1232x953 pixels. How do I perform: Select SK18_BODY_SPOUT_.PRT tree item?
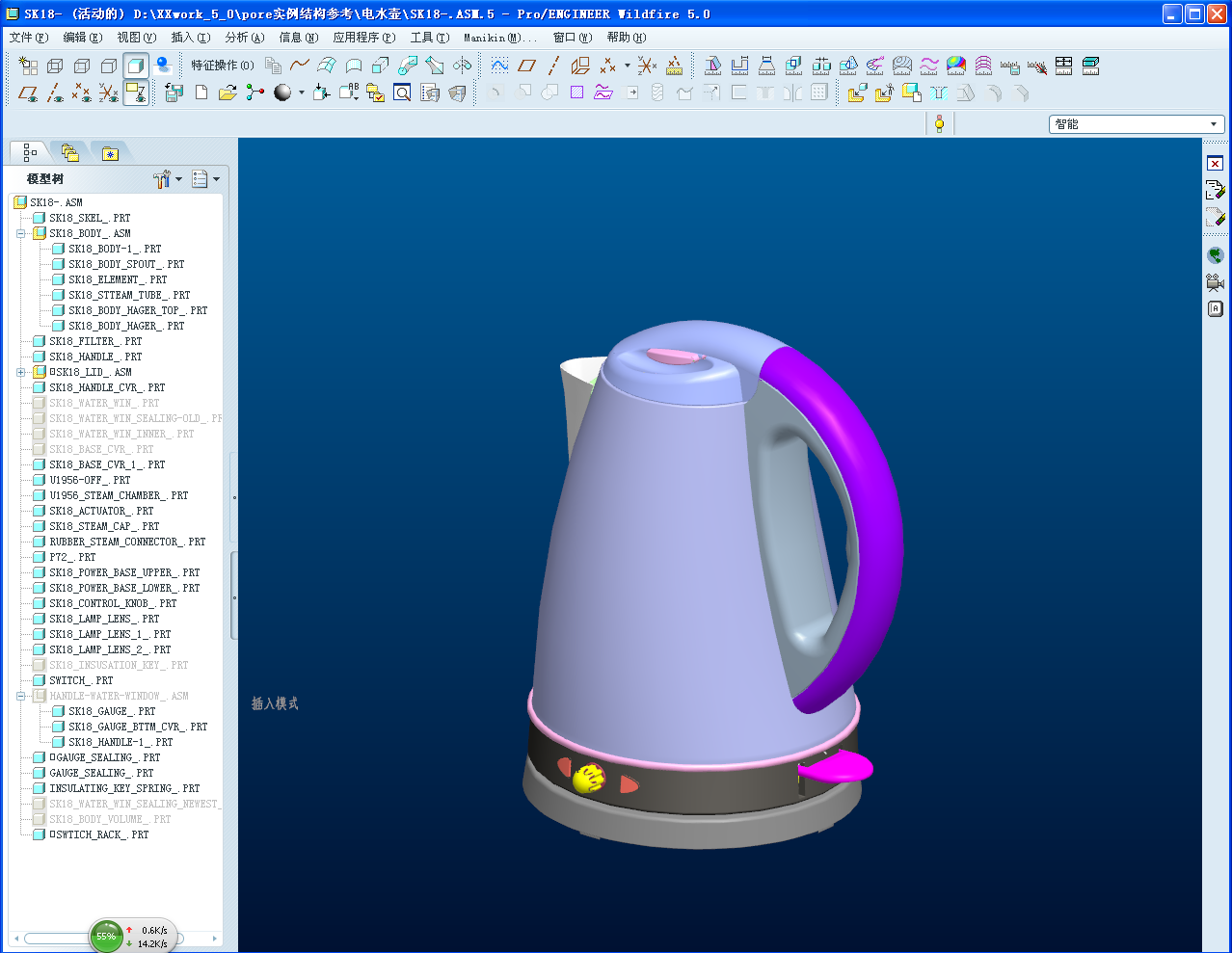126,264
